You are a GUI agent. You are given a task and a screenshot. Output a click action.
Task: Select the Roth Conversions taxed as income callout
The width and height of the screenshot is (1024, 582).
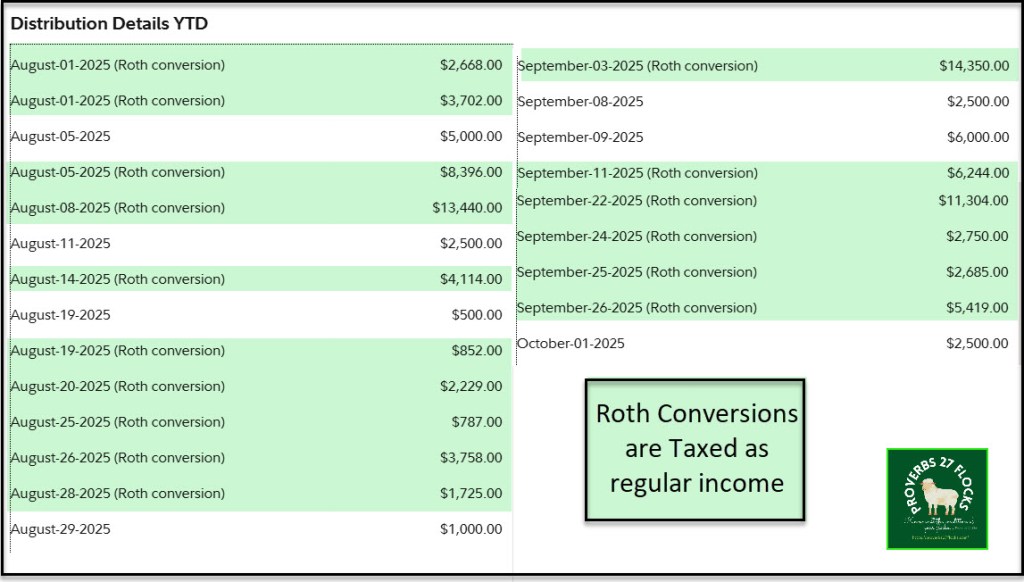(x=696, y=448)
